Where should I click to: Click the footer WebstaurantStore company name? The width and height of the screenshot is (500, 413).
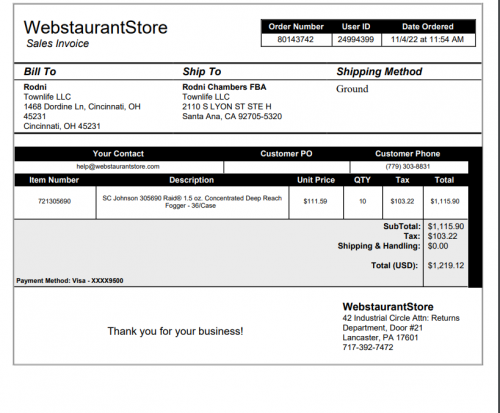click(388, 307)
